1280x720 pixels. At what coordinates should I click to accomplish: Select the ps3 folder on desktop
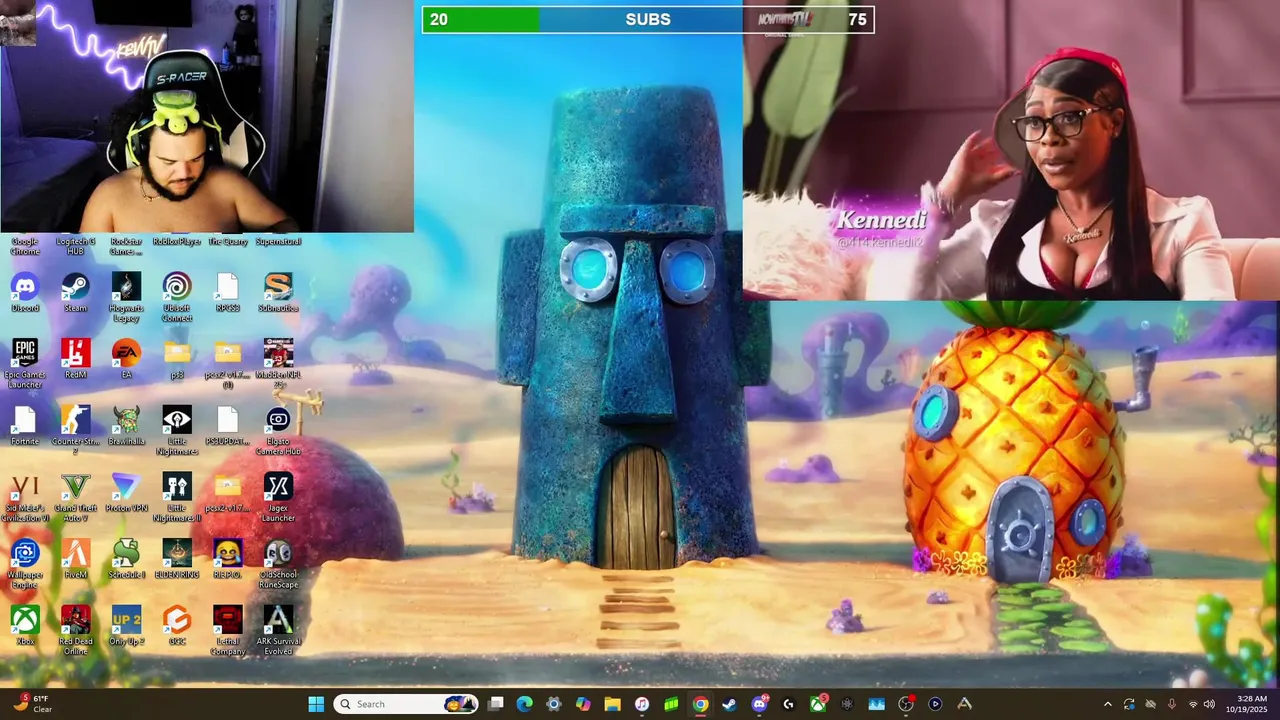[177, 359]
